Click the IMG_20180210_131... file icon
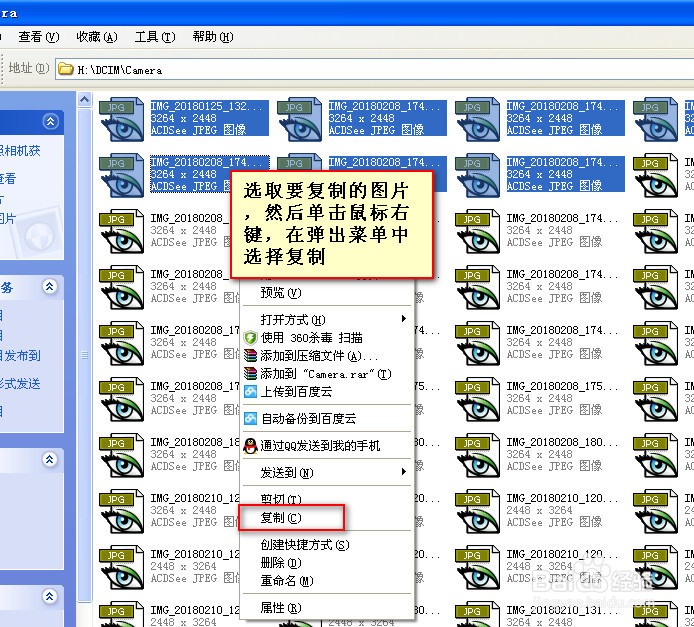This screenshot has width=694, height=627. tap(478, 615)
